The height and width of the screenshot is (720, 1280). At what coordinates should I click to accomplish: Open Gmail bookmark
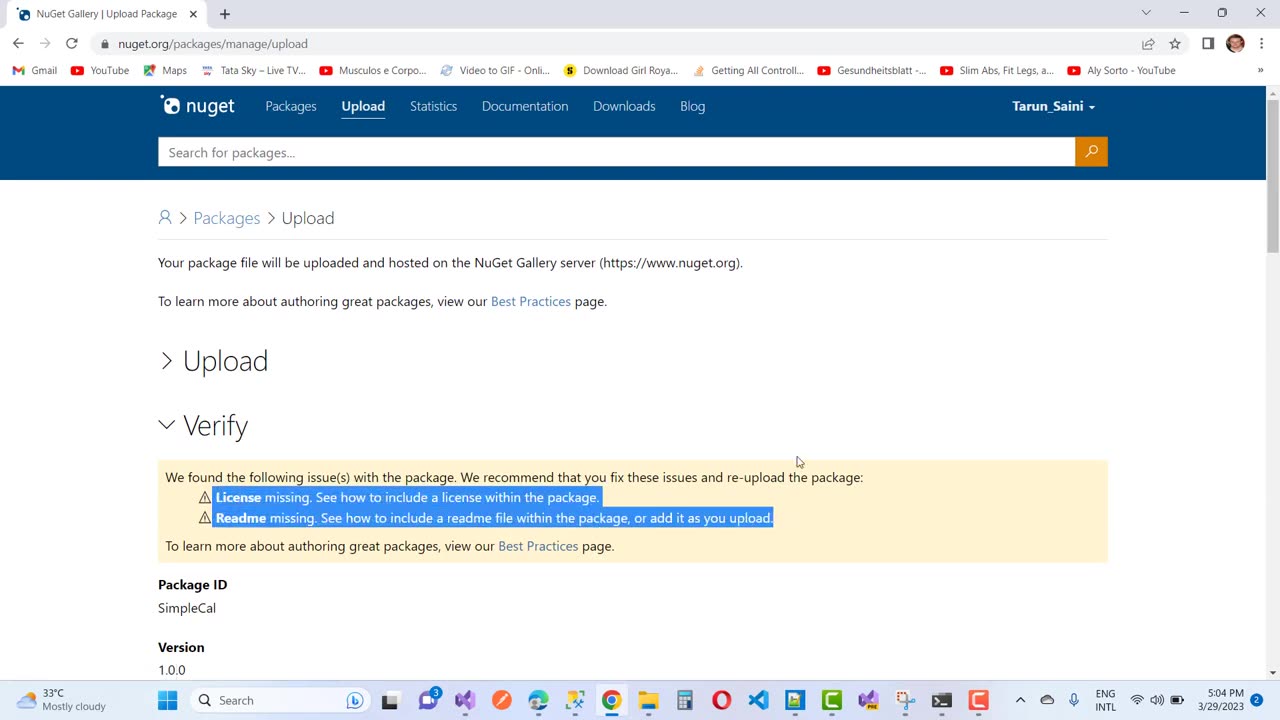(x=35, y=71)
